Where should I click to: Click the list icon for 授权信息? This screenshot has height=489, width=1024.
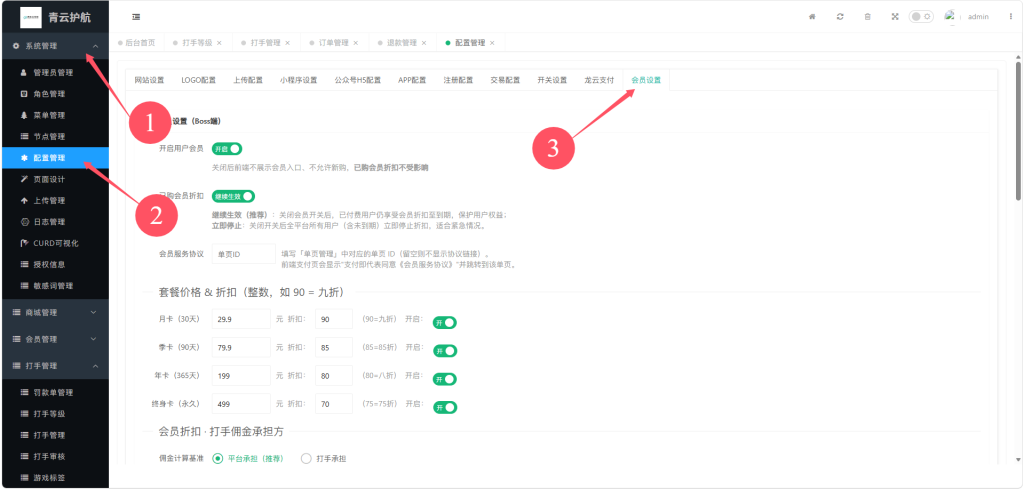24,264
